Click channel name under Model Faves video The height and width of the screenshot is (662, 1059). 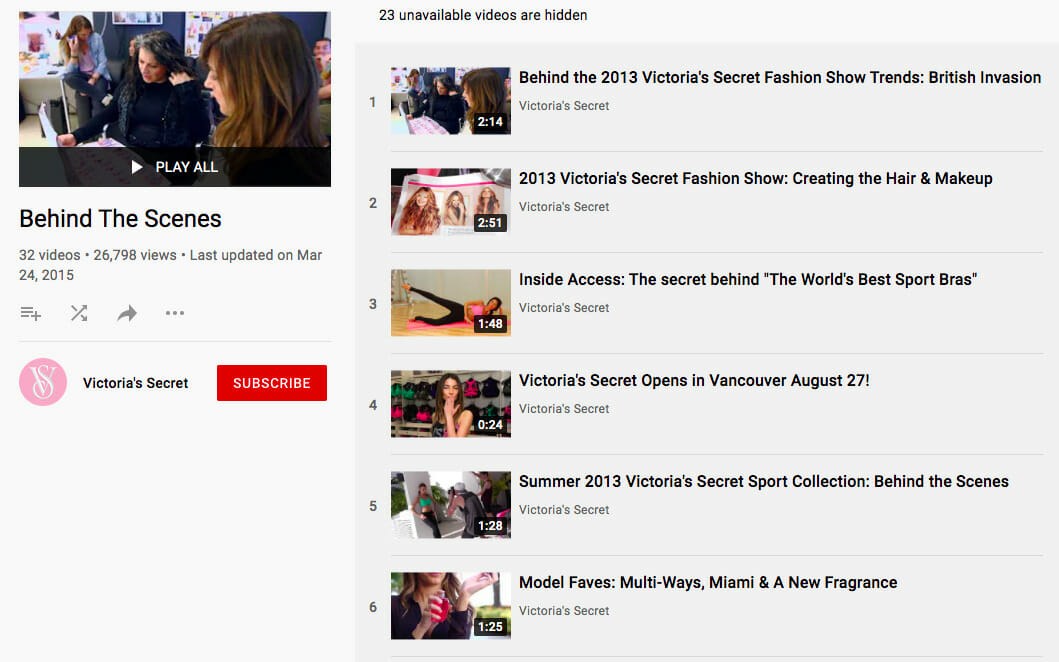point(564,611)
